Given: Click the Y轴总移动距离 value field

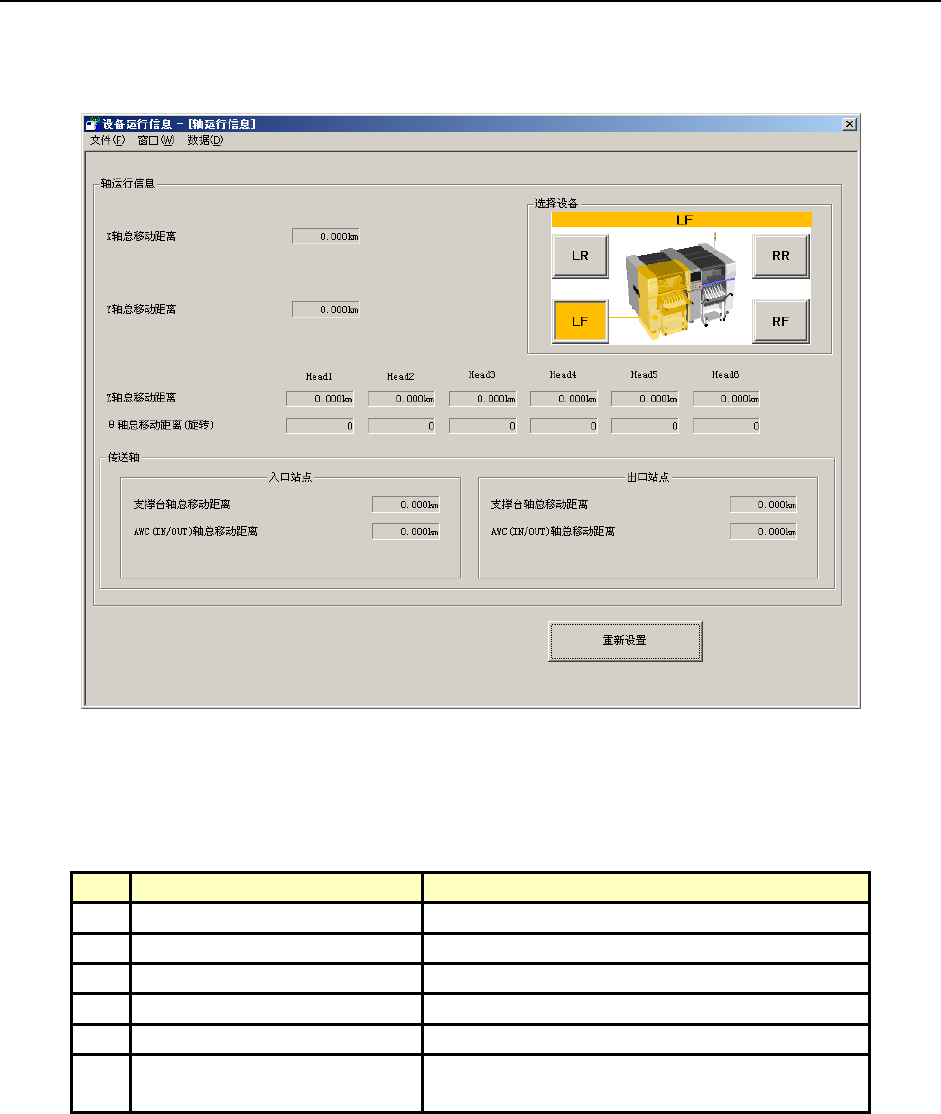Looking at the screenshot, I should (326, 310).
